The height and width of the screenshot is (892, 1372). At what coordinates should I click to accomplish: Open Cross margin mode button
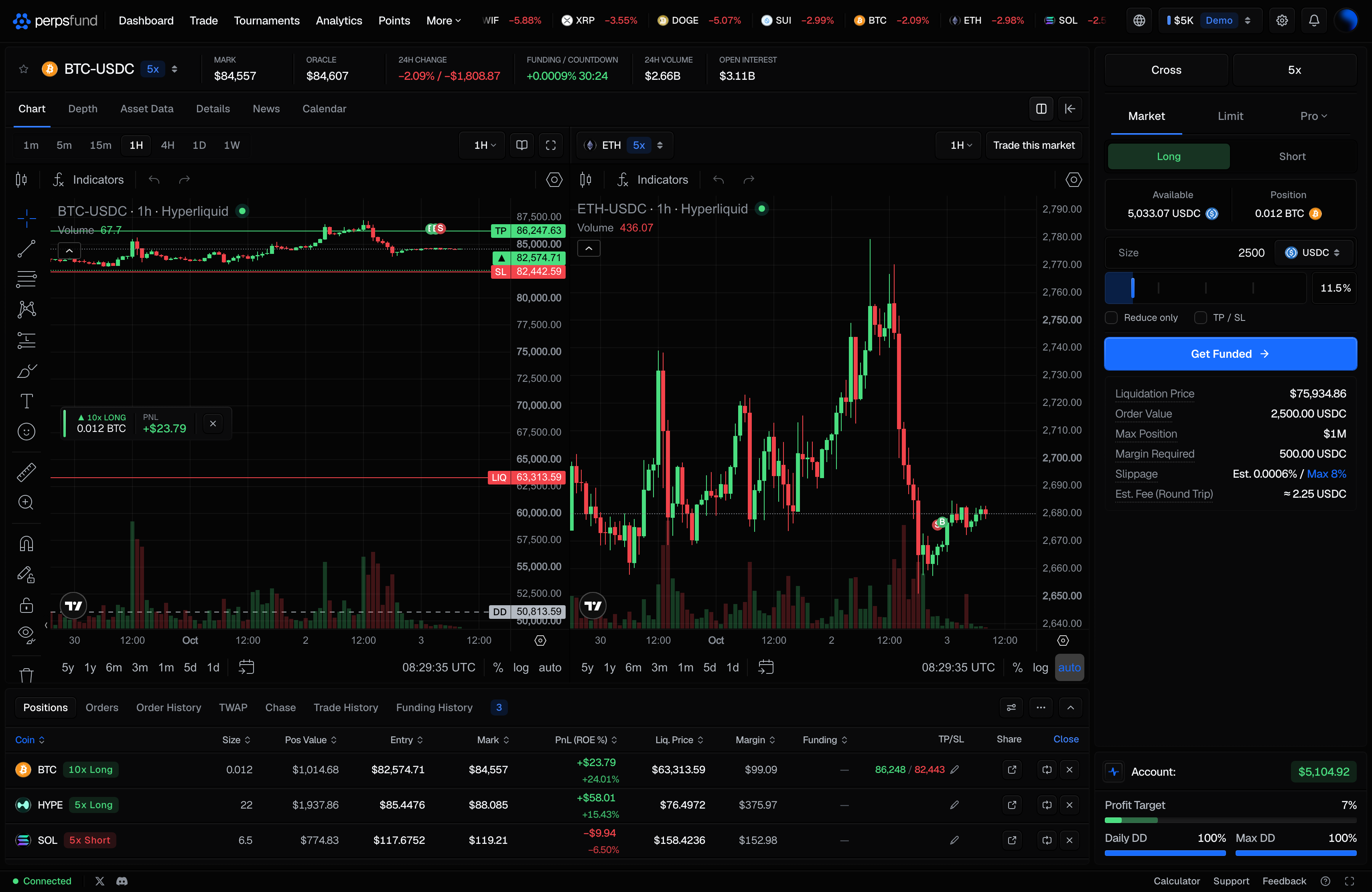click(1166, 70)
